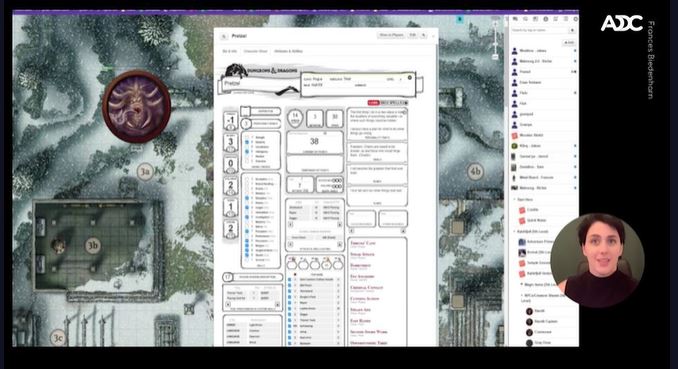Roll the Wisdom ability score box
The width and height of the screenshot is (678, 369).
[x=230, y=207]
